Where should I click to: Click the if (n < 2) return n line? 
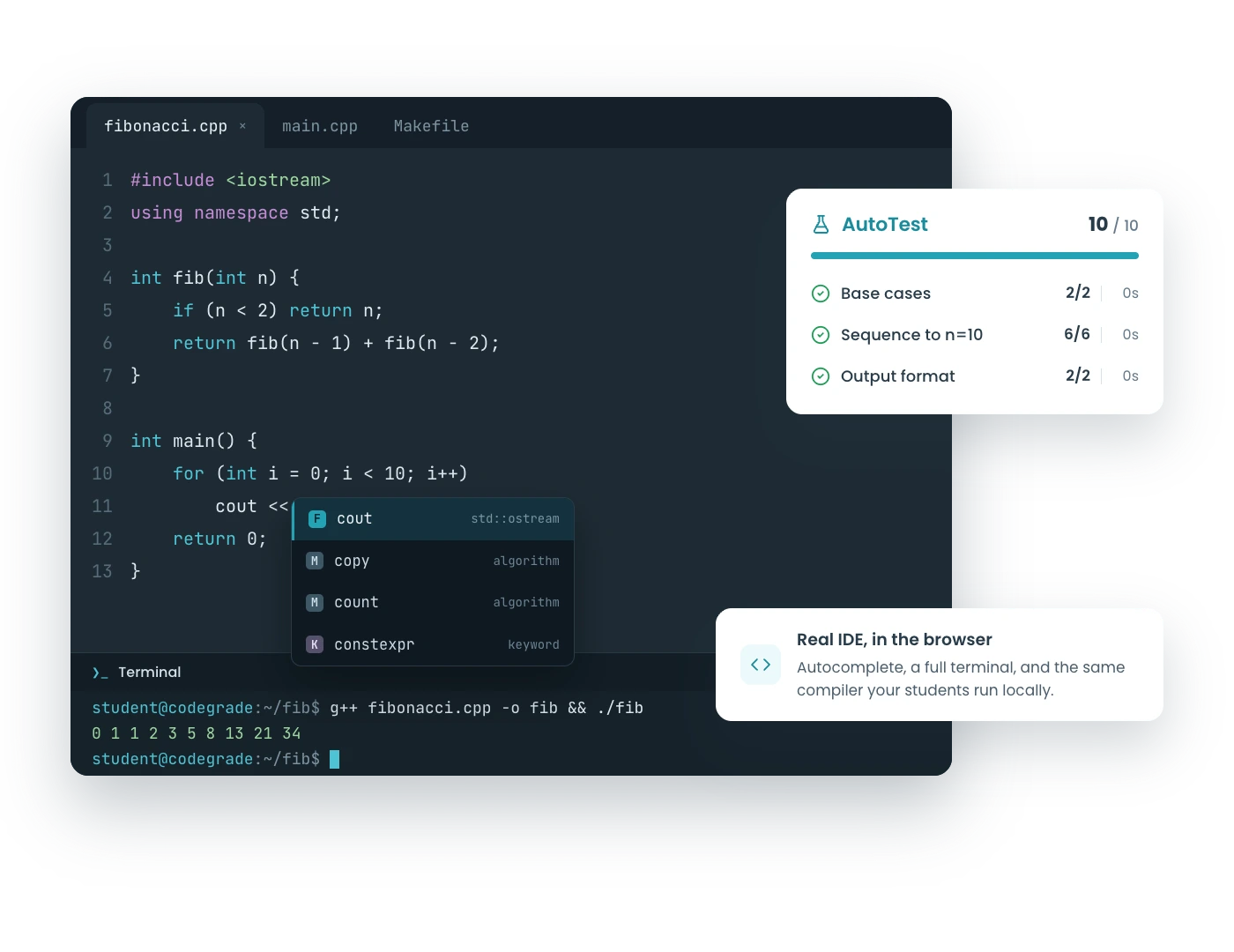(278, 310)
